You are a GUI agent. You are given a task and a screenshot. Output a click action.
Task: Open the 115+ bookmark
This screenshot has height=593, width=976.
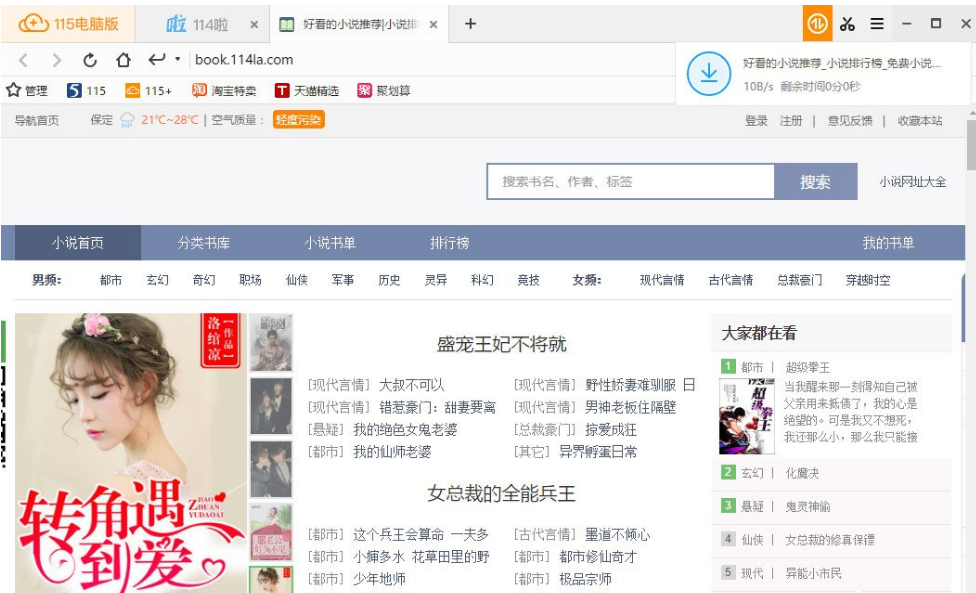pyautogui.click(x=148, y=91)
